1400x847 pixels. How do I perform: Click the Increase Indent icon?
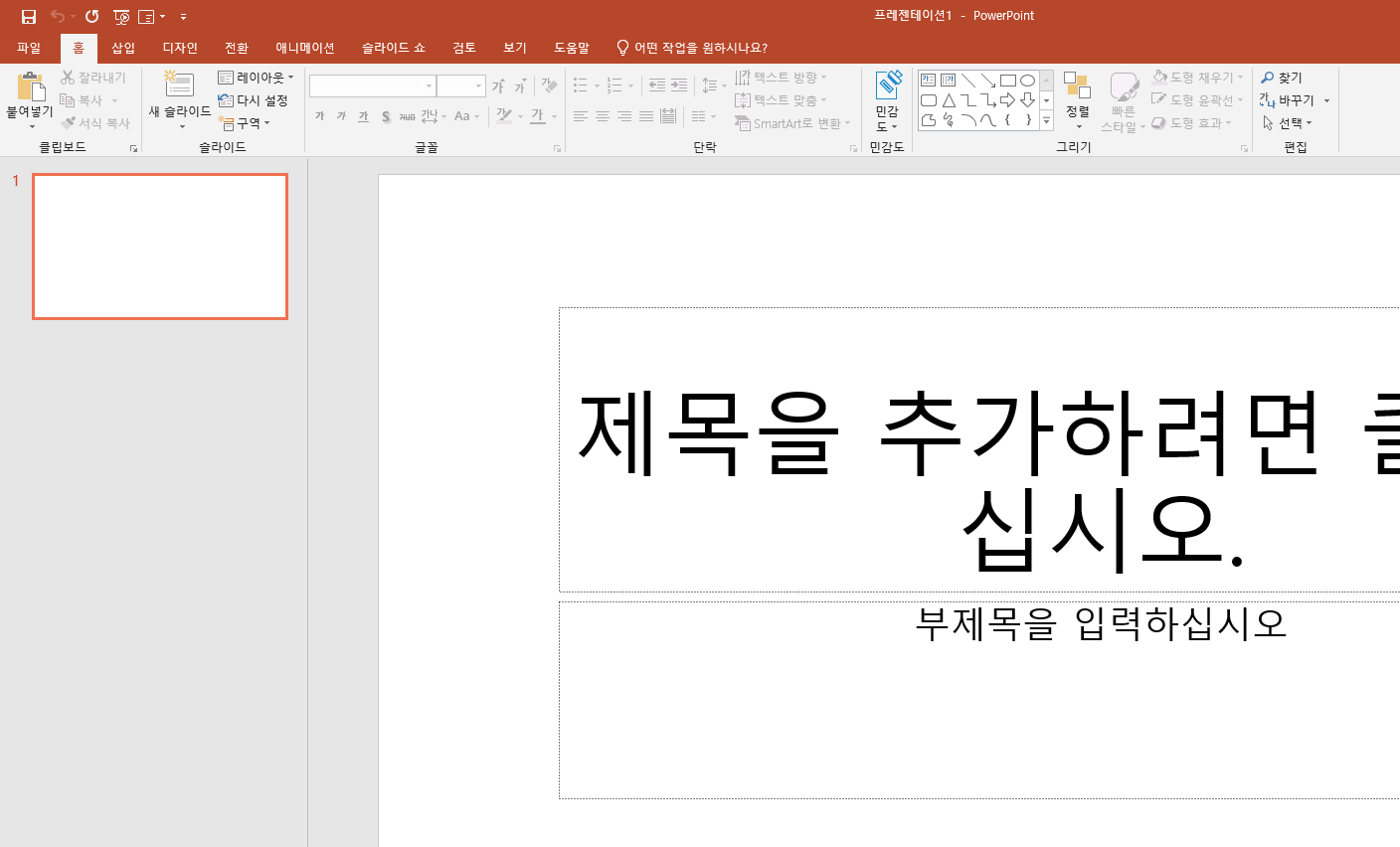pos(678,85)
